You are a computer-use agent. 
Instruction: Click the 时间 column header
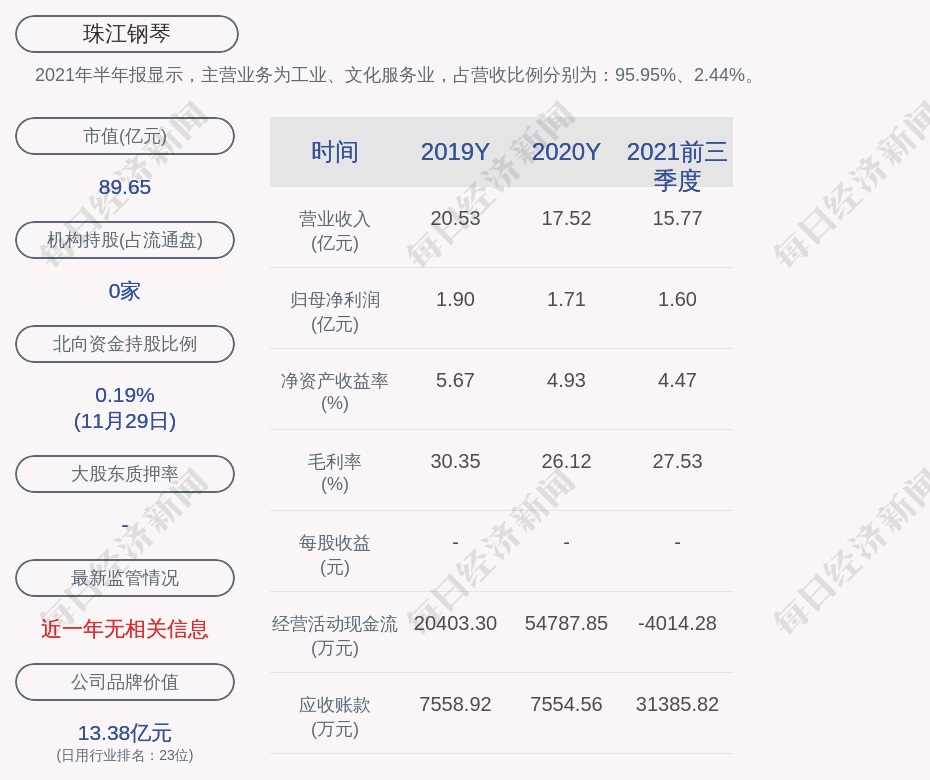(x=335, y=152)
